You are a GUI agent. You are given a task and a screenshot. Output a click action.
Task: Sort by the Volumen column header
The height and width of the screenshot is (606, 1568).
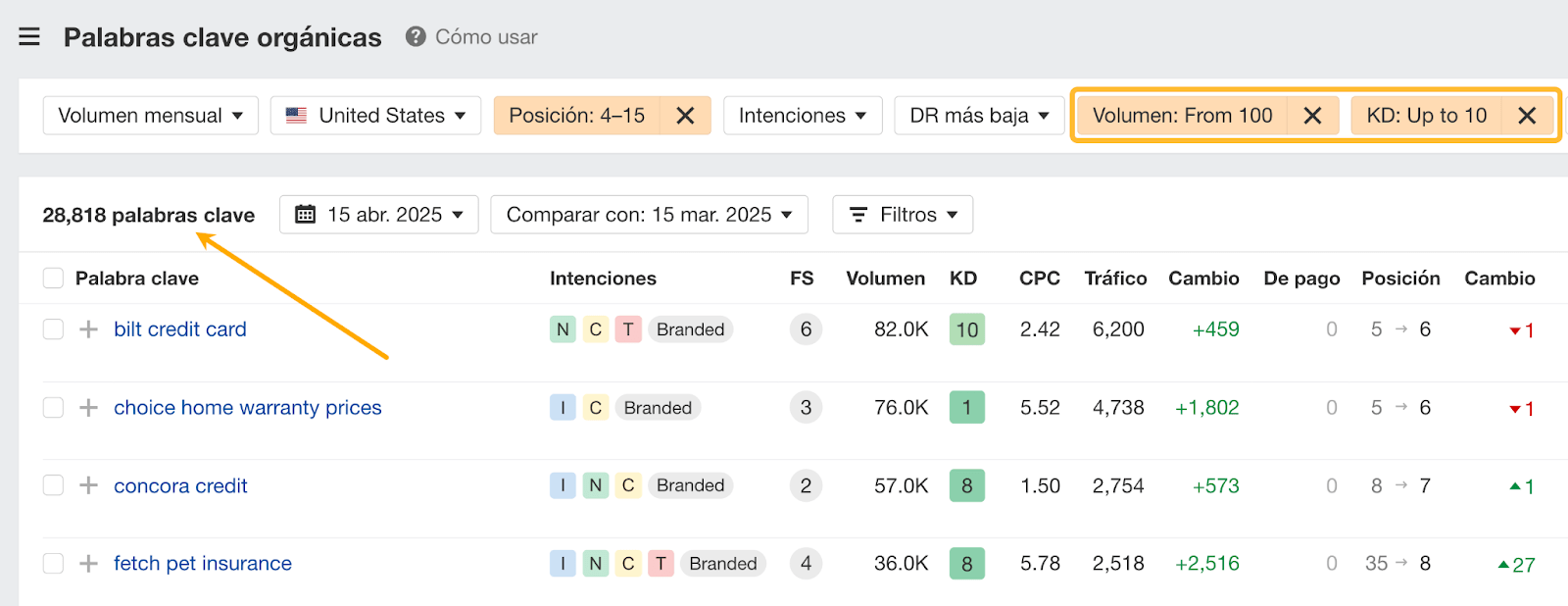click(885, 278)
